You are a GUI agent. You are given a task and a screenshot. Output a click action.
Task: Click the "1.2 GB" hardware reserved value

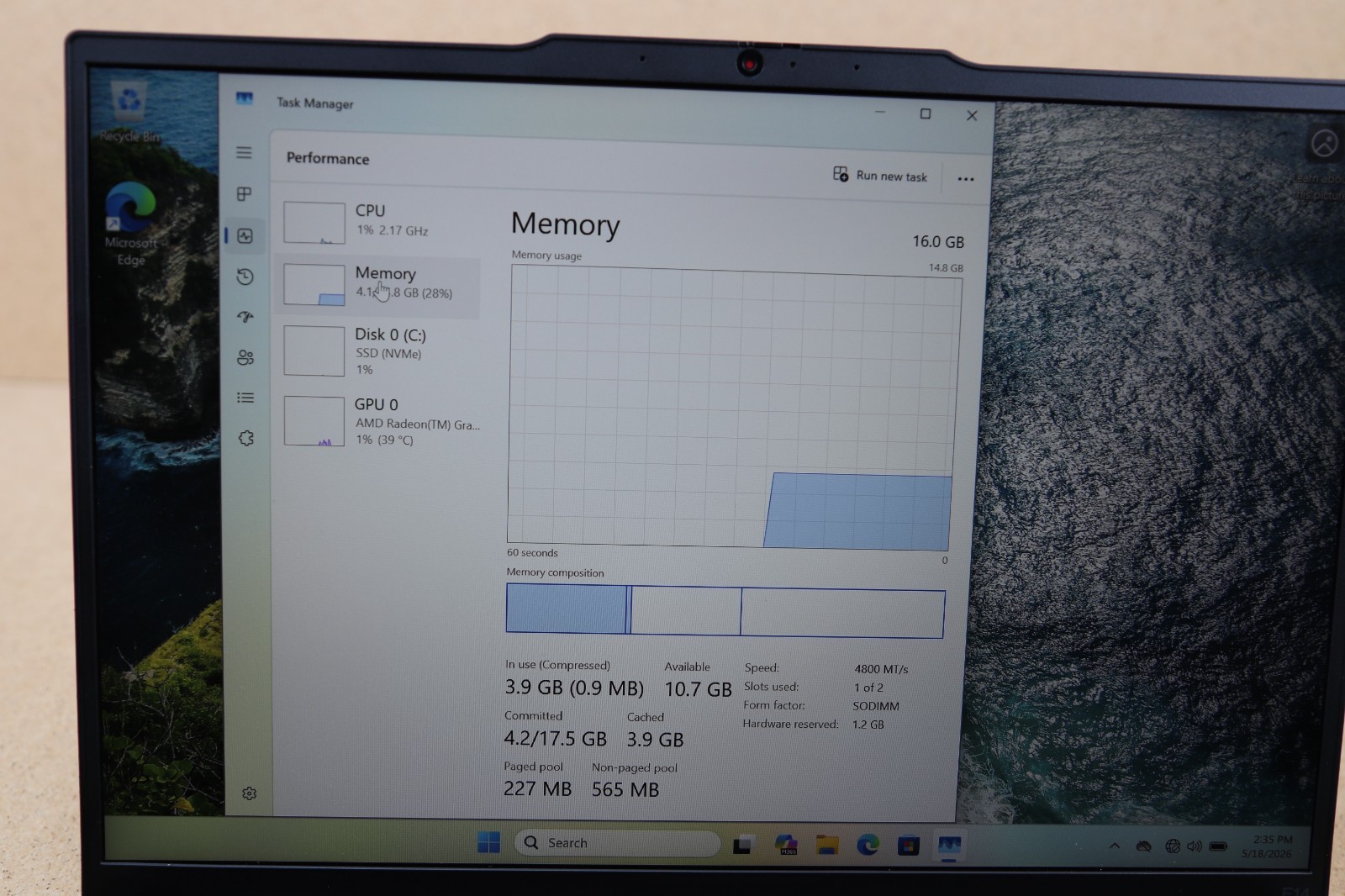tap(868, 725)
